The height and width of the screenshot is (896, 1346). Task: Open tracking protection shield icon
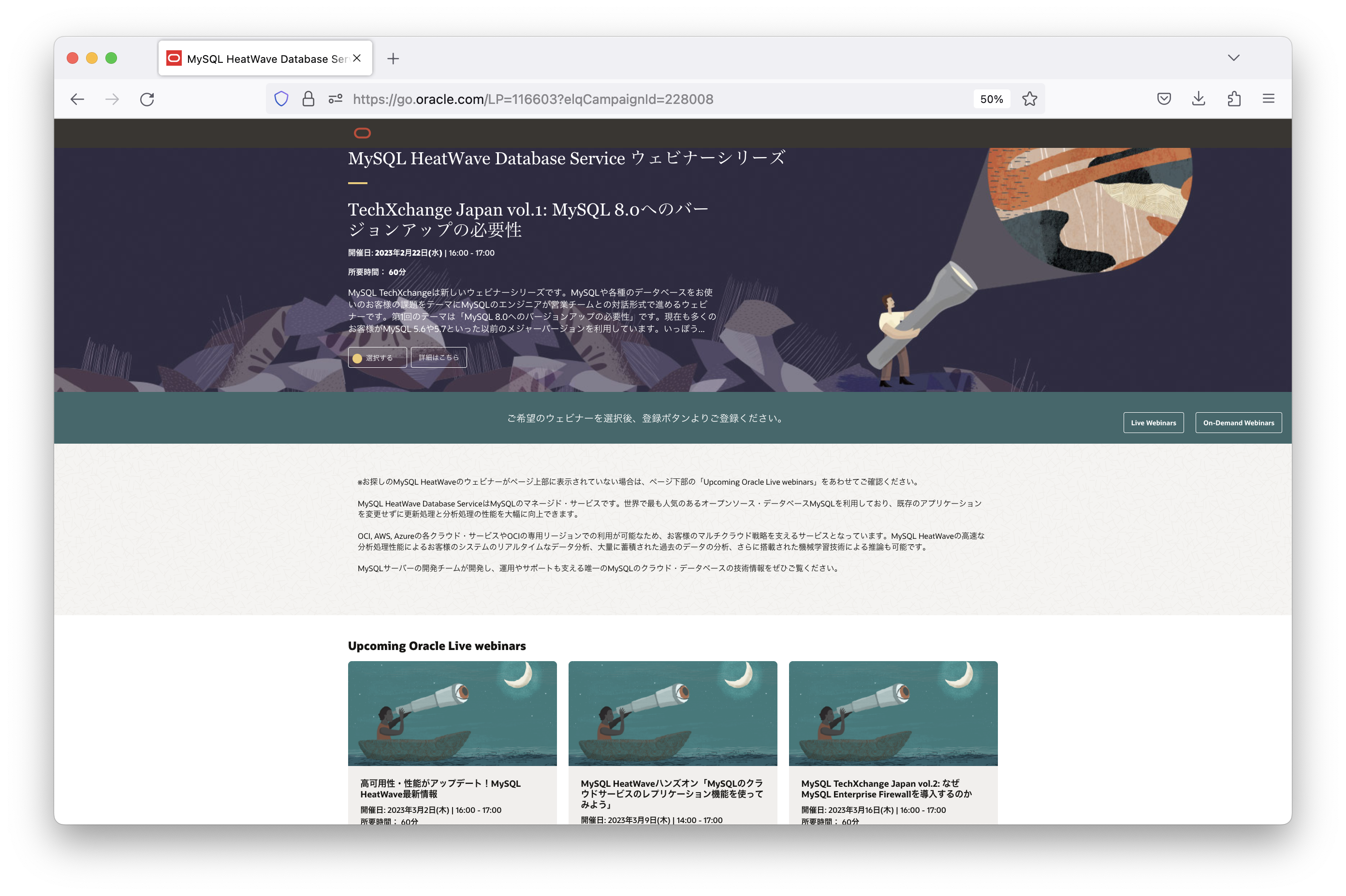281,99
